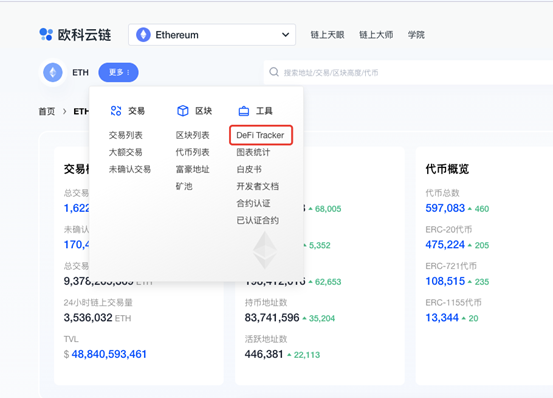Click the 交易 category icon in menu
The height and width of the screenshot is (398, 553).
tap(116, 111)
